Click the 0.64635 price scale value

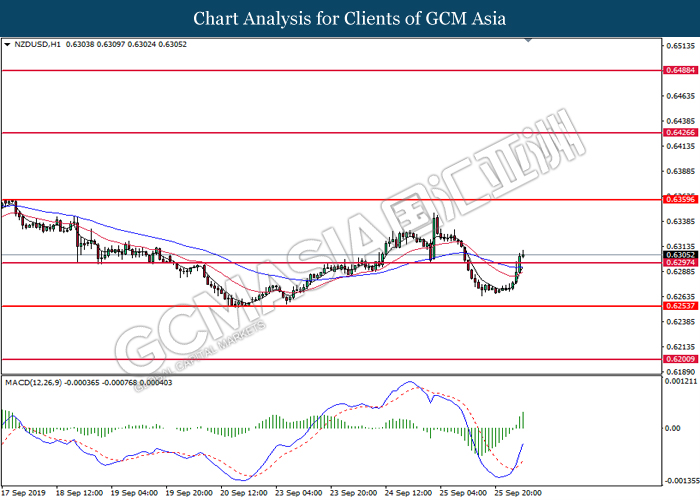click(x=680, y=96)
